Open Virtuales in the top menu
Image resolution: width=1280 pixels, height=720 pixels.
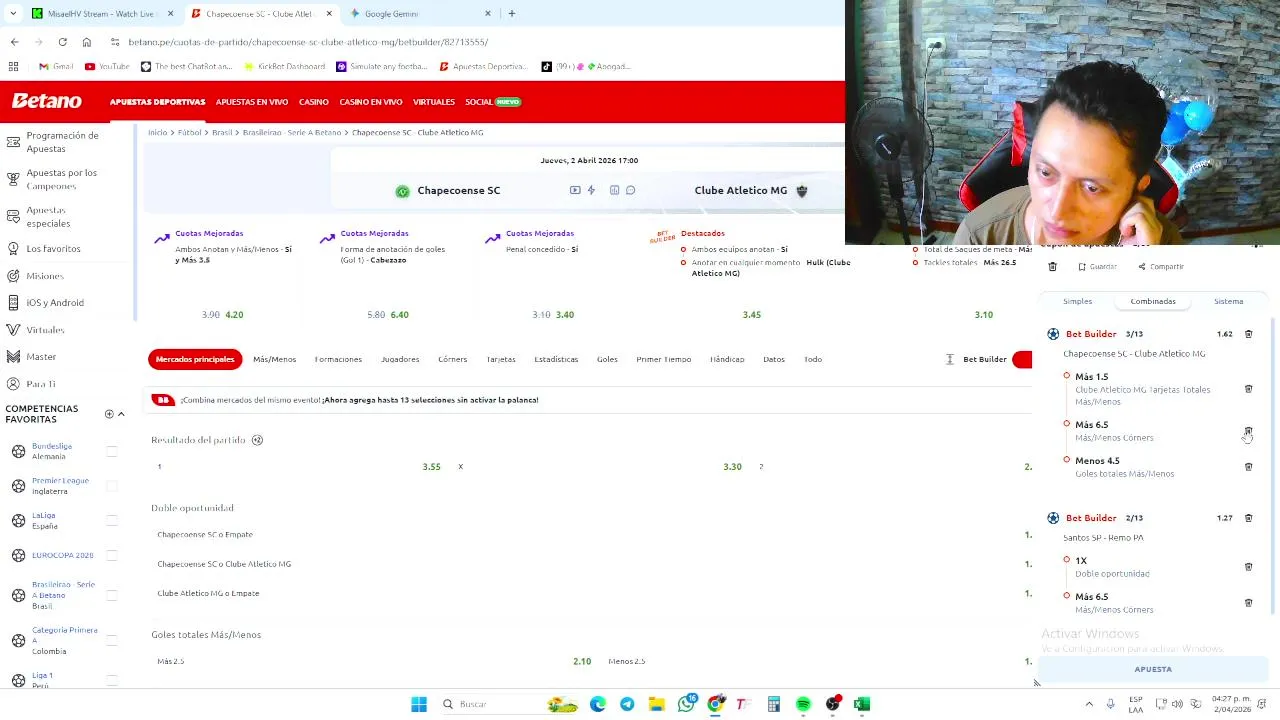click(x=434, y=102)
